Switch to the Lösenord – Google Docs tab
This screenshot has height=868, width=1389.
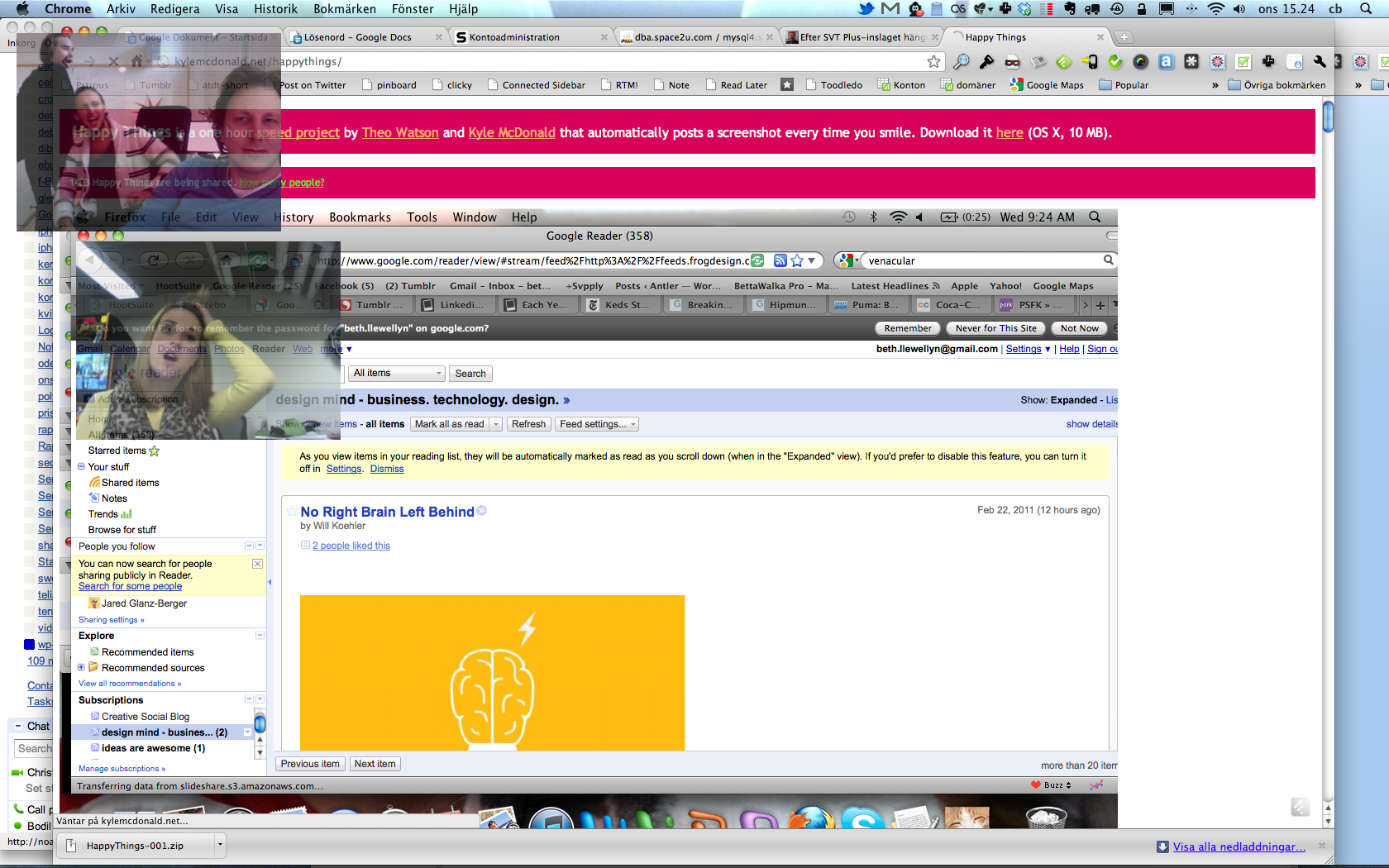tap(357, 37)
